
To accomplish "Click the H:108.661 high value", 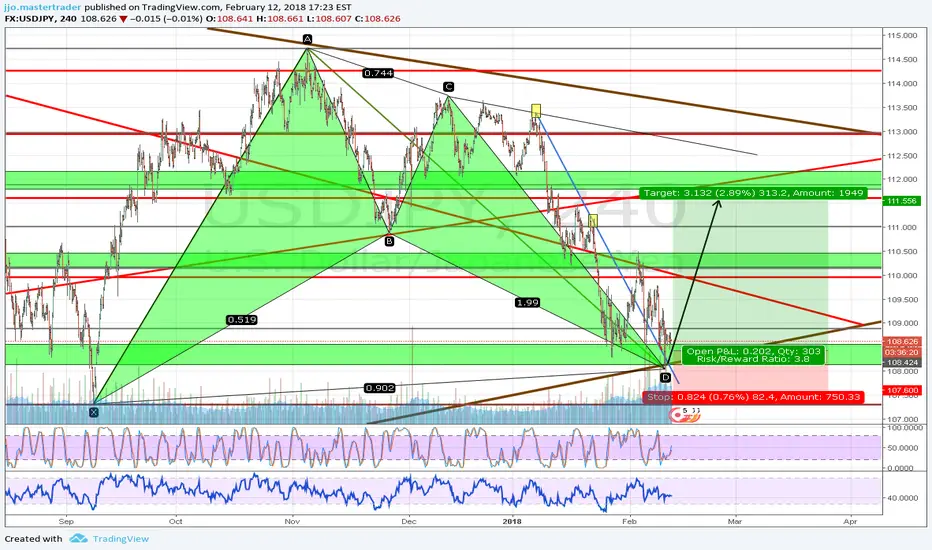I will [x=280, y=18].
